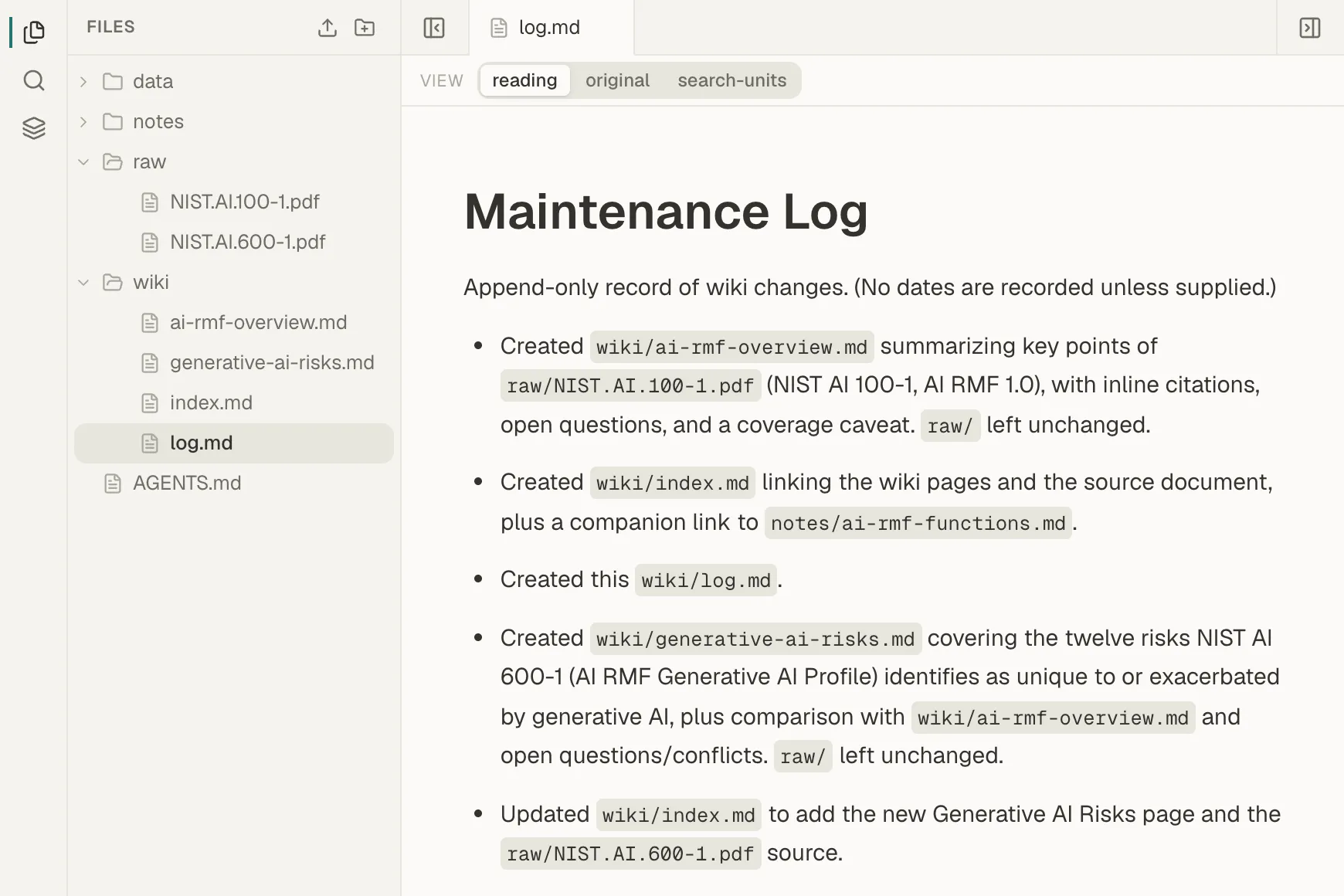
Task: Click the notes folder icon
Action: (x=113, y=121)
